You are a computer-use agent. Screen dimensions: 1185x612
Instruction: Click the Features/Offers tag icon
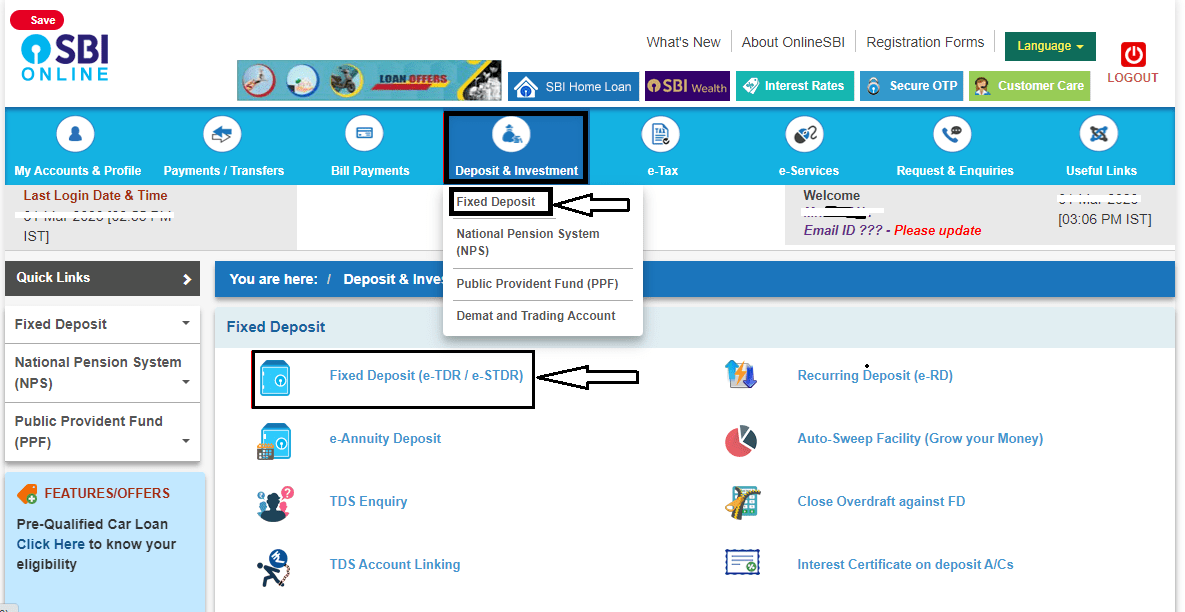click(x=27, y=493)
